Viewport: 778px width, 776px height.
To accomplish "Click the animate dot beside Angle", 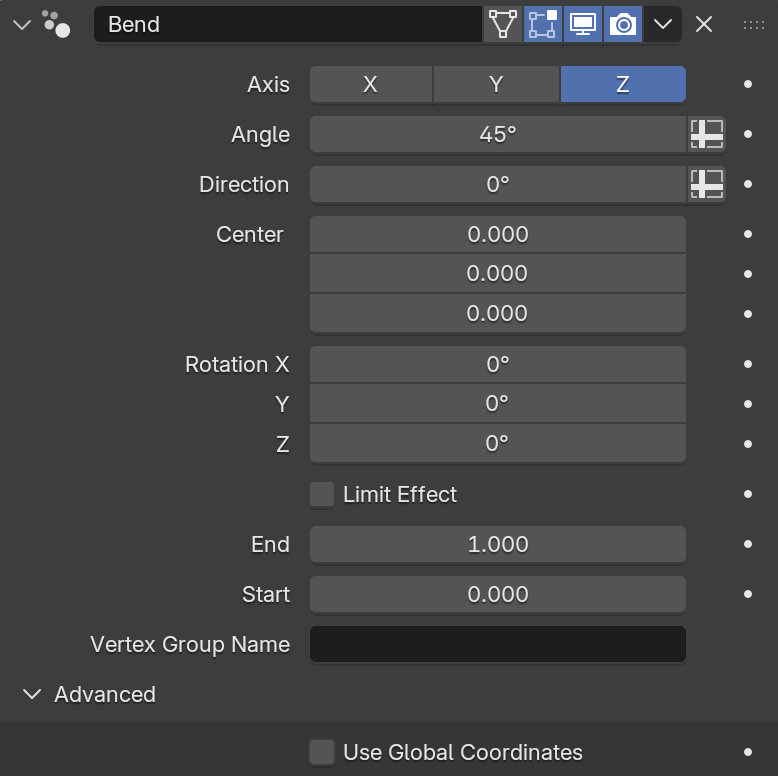I will pos(748,134).
